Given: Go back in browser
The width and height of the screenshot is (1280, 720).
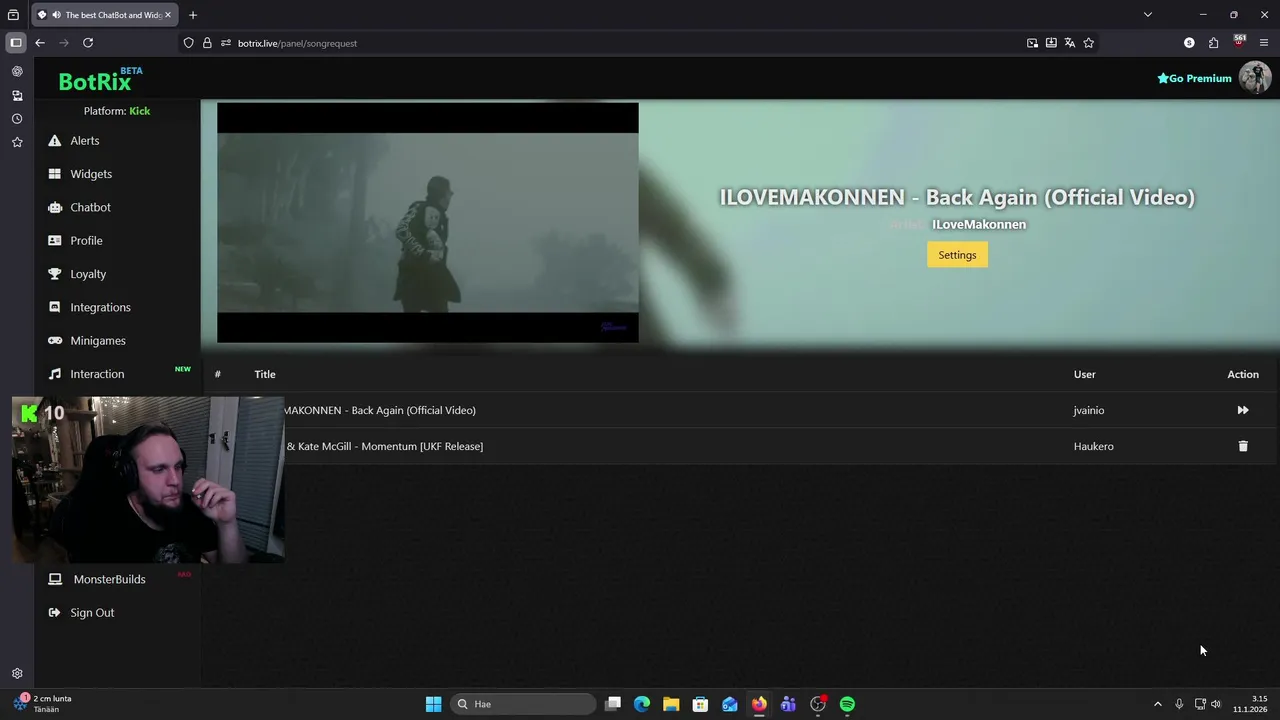Looking at the screenshot, I should [40, 43].
